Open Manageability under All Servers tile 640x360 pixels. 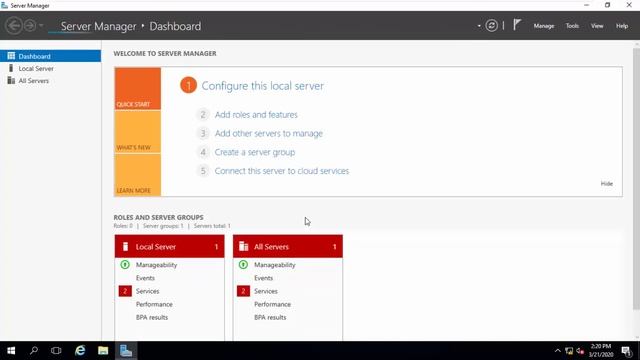tap(275, 265)
